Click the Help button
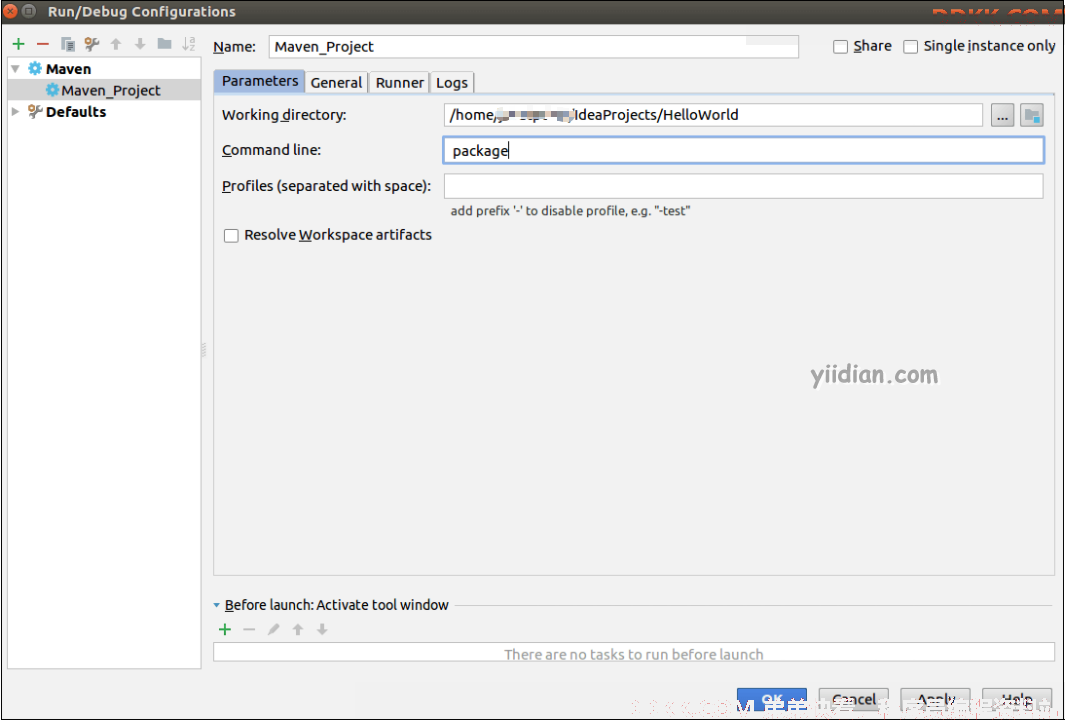The image size is (1065, 721). 1017,700
